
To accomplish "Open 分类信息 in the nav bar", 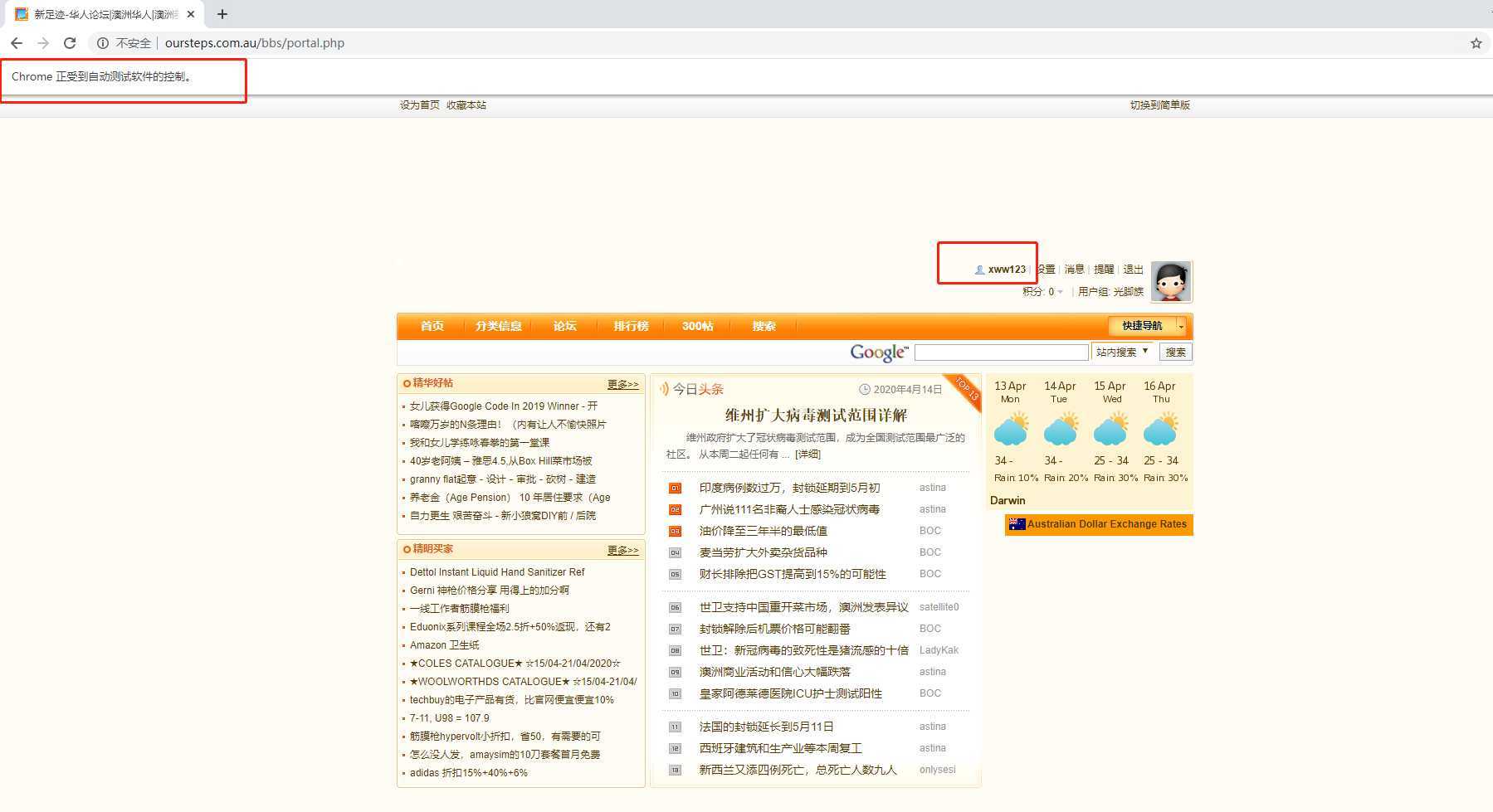I will pos(498,326).
